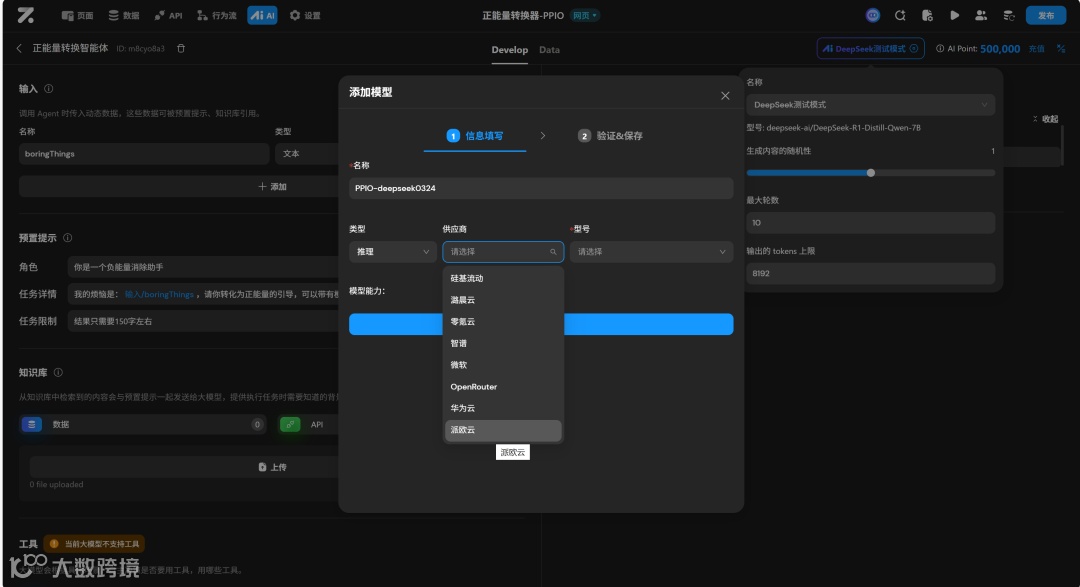Choose 潞晨云 from supplier list
This screenshot has height=587, width=1080.
click(503, 300)
